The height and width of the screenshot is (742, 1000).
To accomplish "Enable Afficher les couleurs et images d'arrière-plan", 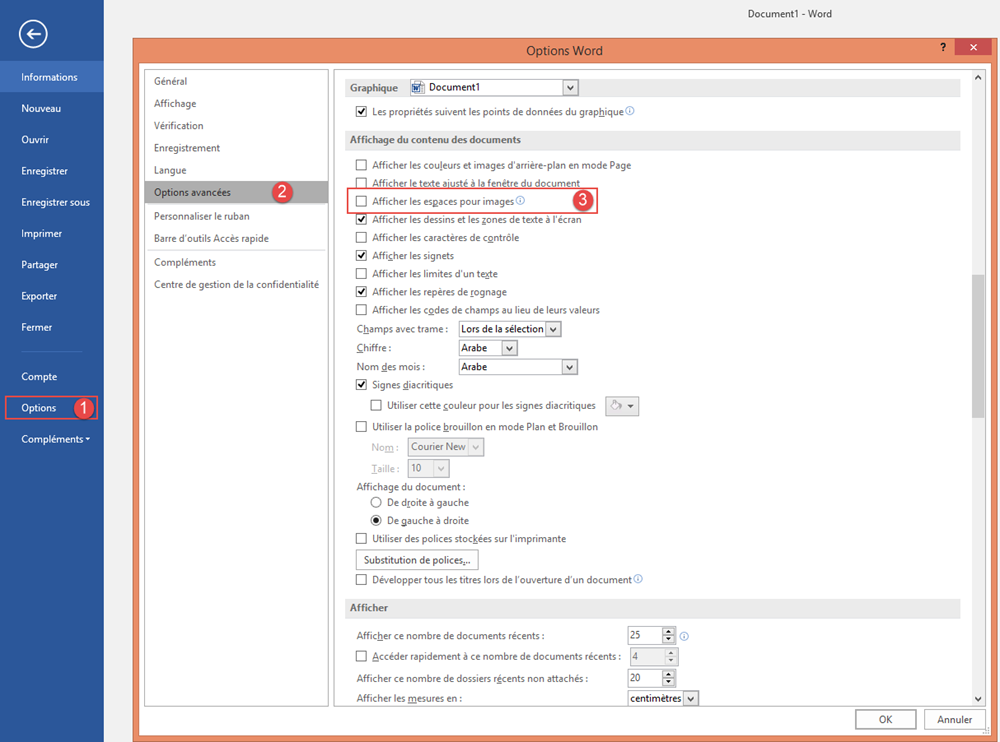I will click(x=361, y=164).
